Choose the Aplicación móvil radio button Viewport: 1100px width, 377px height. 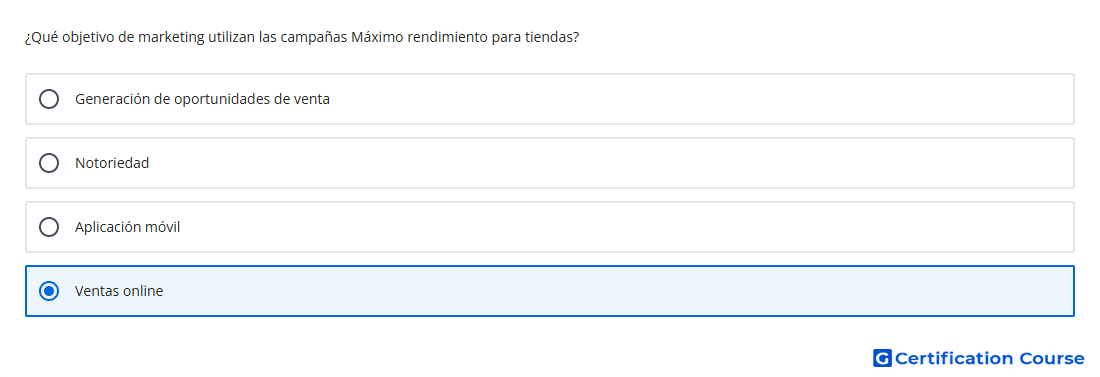click(x=49, y=227)
